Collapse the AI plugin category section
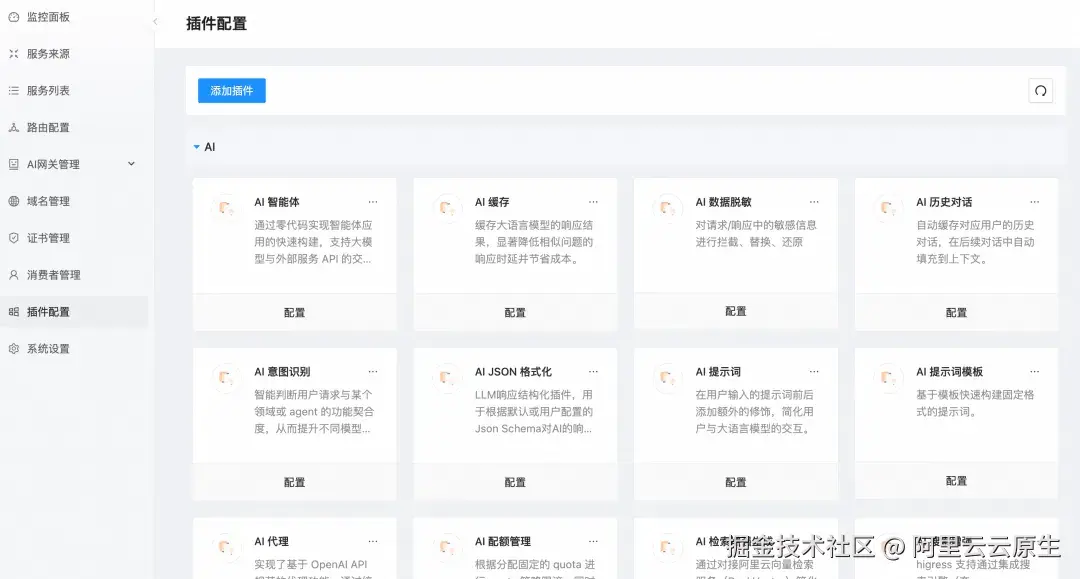Screen dimensions: 1080x579 [x=196, y=146]
